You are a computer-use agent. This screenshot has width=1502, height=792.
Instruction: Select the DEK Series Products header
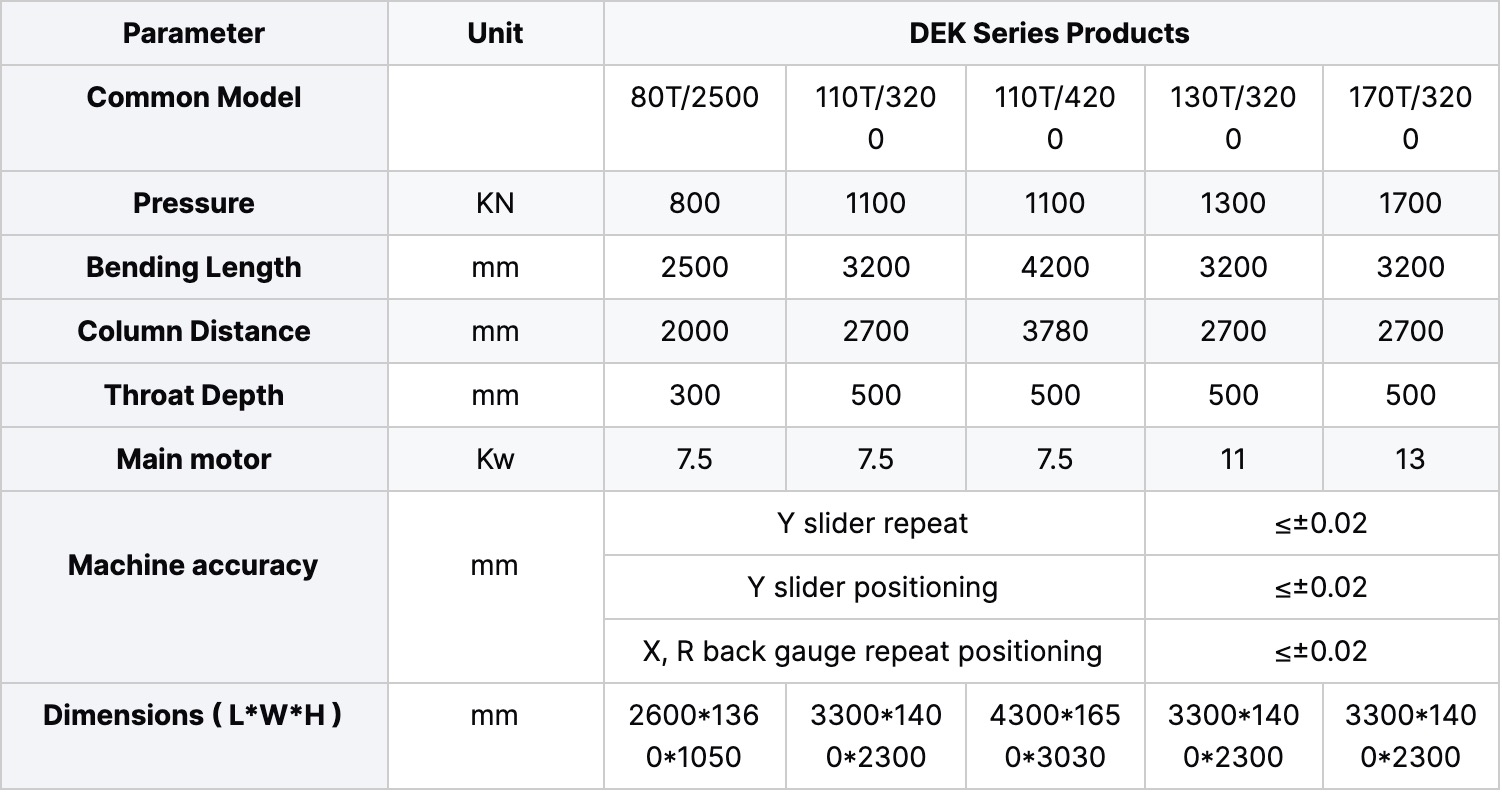point(1049,33)
